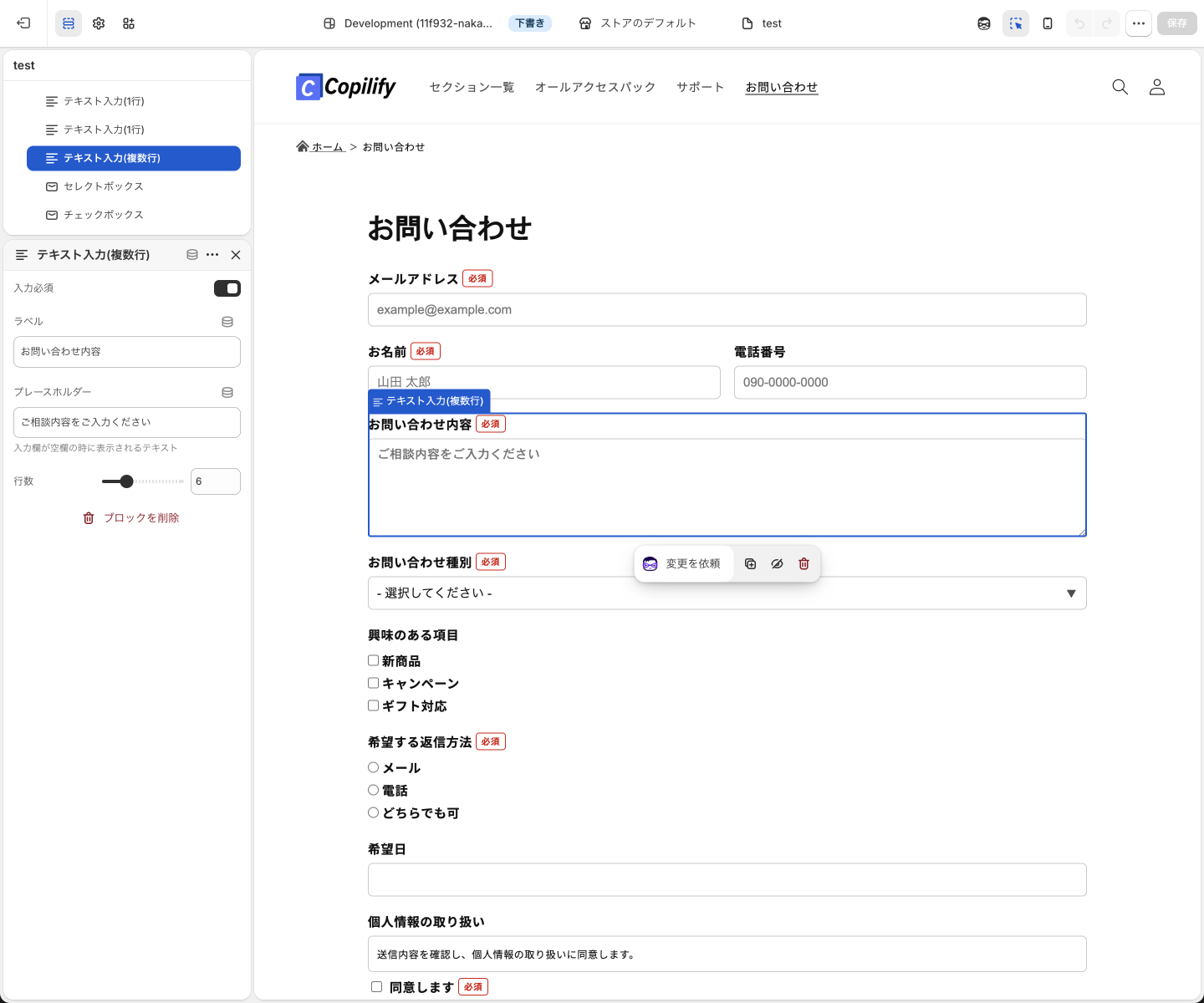Viewport: 1204px width, 1003px height.
Task: Open the ストアのデフォルト market selector
Action: point(638,23)
